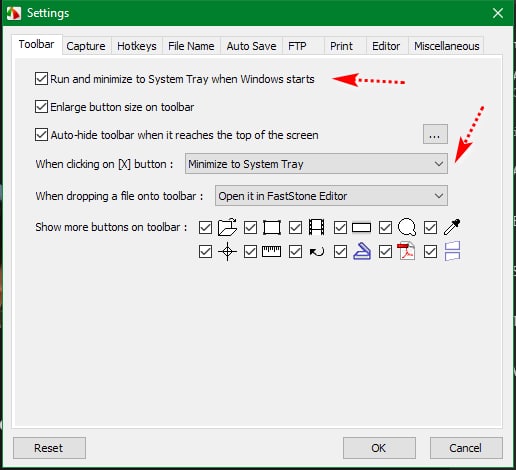Click the Cancel button
The image size is (516, 470).
click(466, 448)
